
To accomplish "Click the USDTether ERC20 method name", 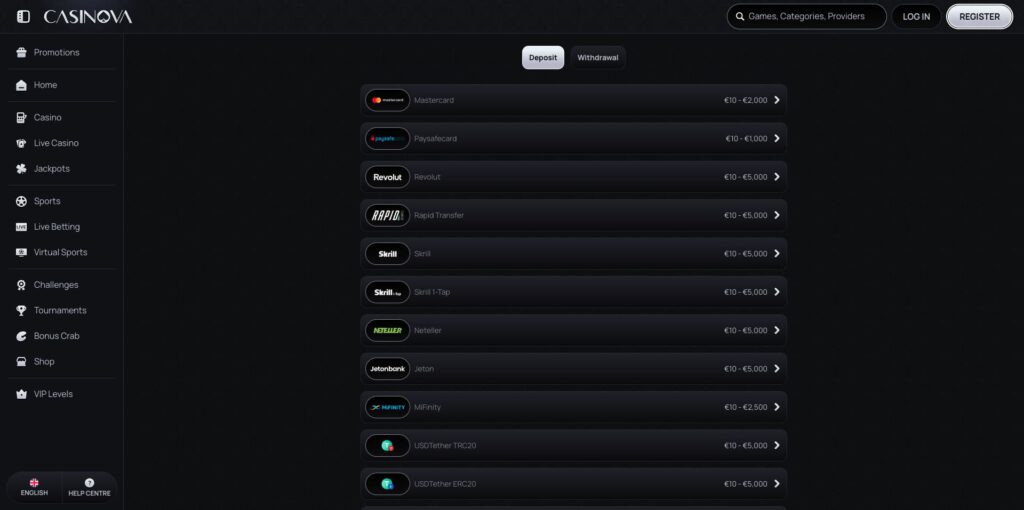I will pos(445,484).
